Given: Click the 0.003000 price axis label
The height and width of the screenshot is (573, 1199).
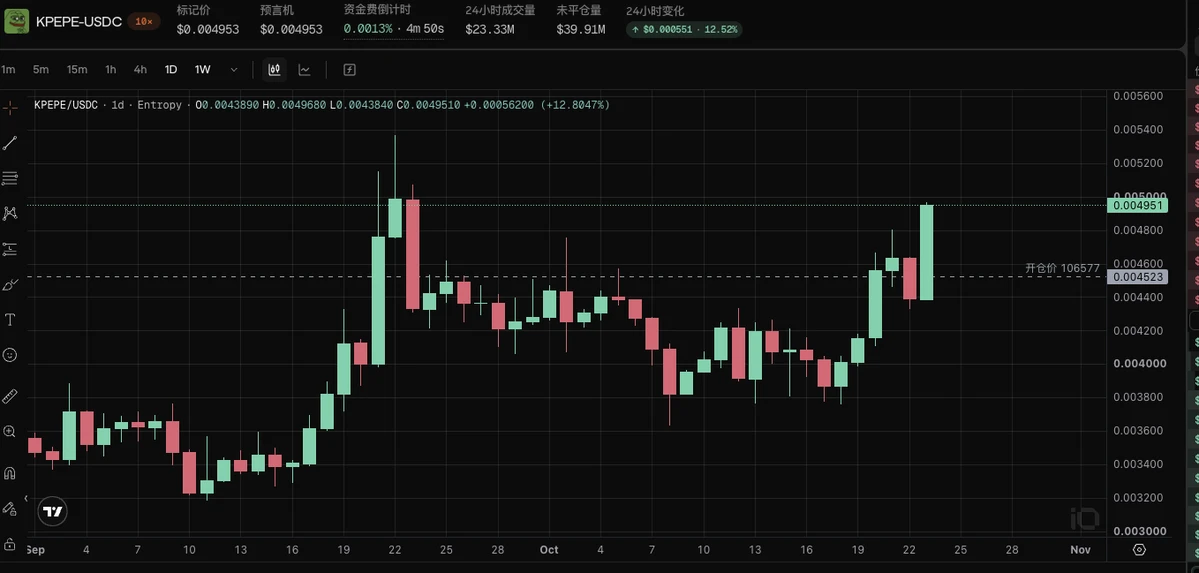Looking at the screenshot, I should 1138,531.
